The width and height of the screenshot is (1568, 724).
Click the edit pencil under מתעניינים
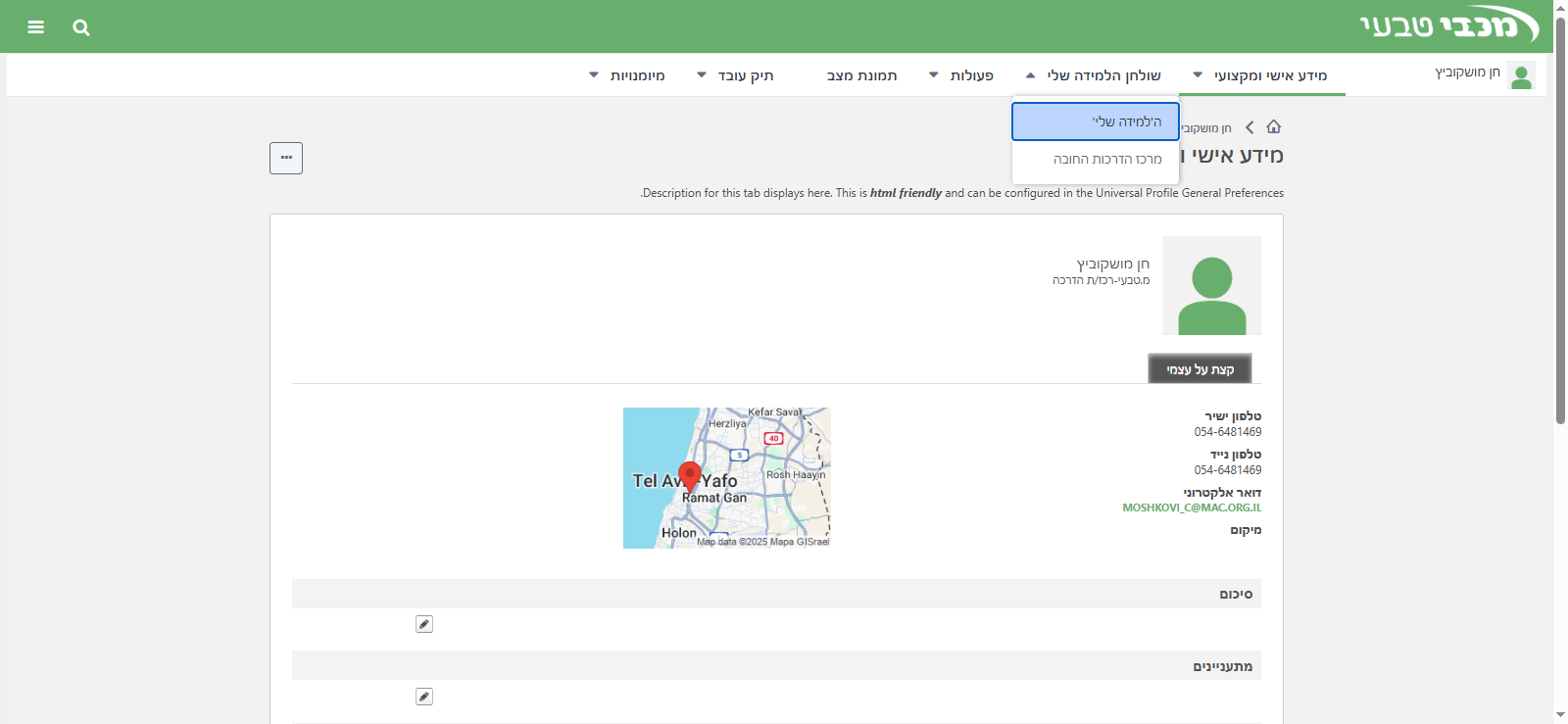(x=424, y=697)
